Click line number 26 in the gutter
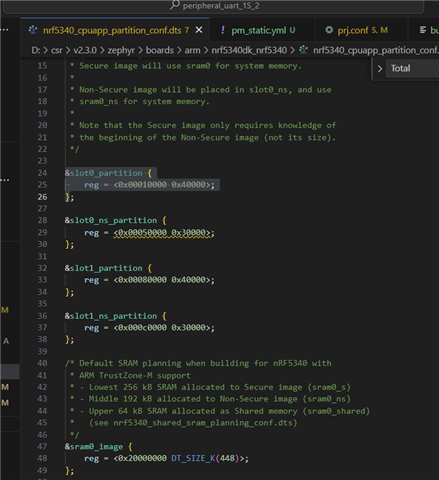The image size is (439, 480). coord(42,197)
